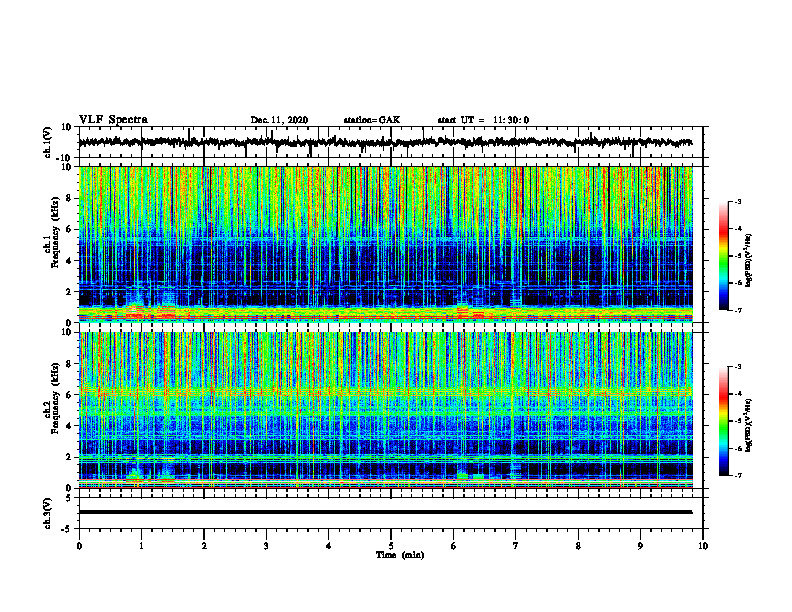The image size is (792, 612).
Task: Click the "VLF Spectra" title text
Action: pyautogui.click(x=113, y=120)
